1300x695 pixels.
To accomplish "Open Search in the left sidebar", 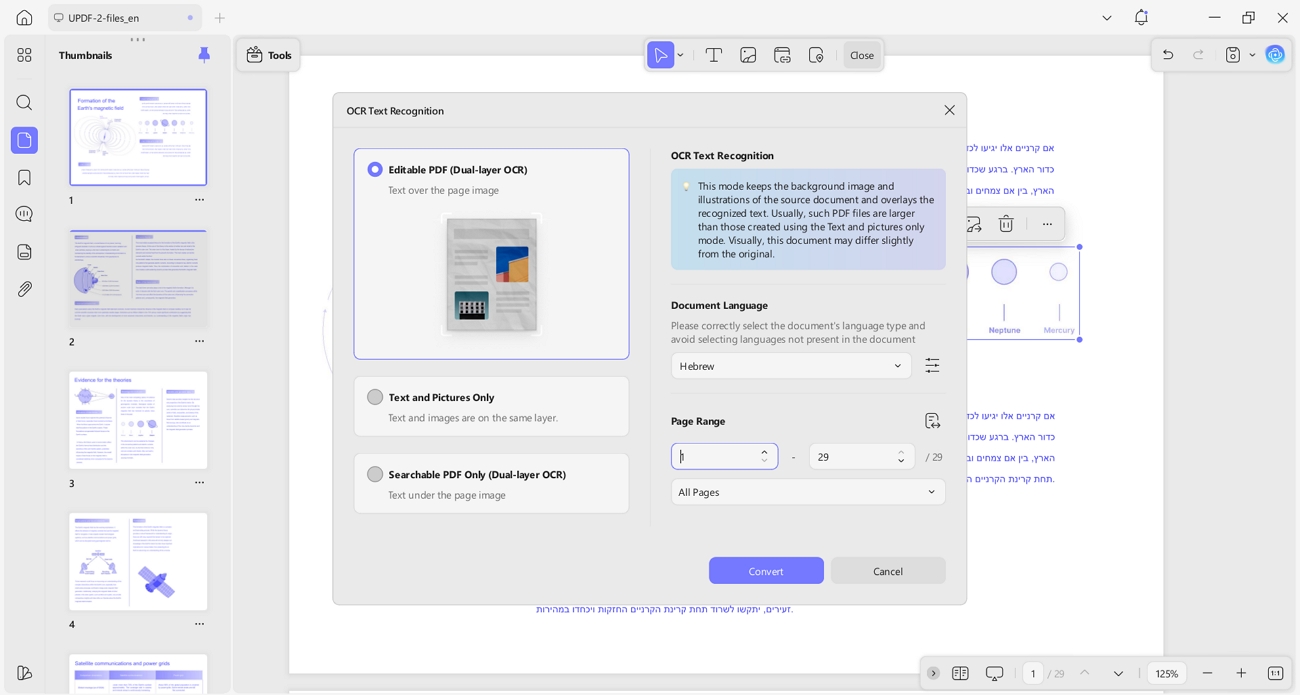I will point(24,102).
